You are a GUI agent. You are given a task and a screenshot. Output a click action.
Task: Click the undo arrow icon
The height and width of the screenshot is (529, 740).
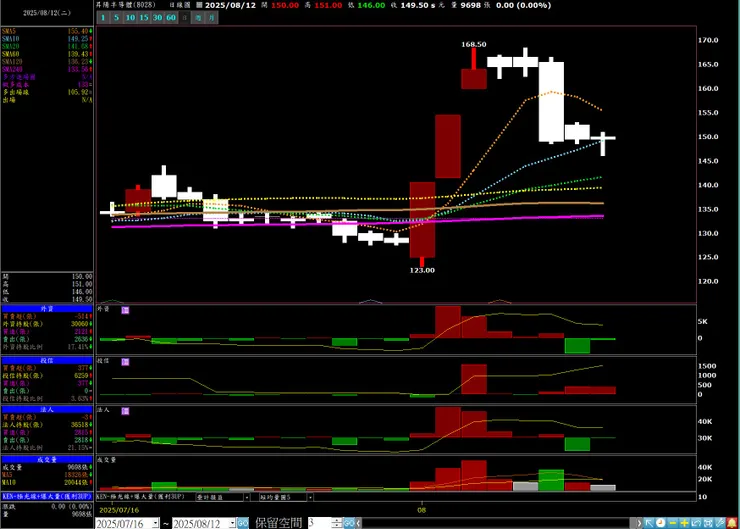tap(696, 523)
